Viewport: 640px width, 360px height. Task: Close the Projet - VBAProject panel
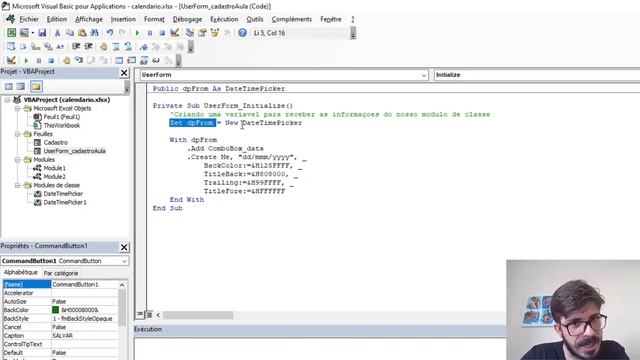coord(124,73)
